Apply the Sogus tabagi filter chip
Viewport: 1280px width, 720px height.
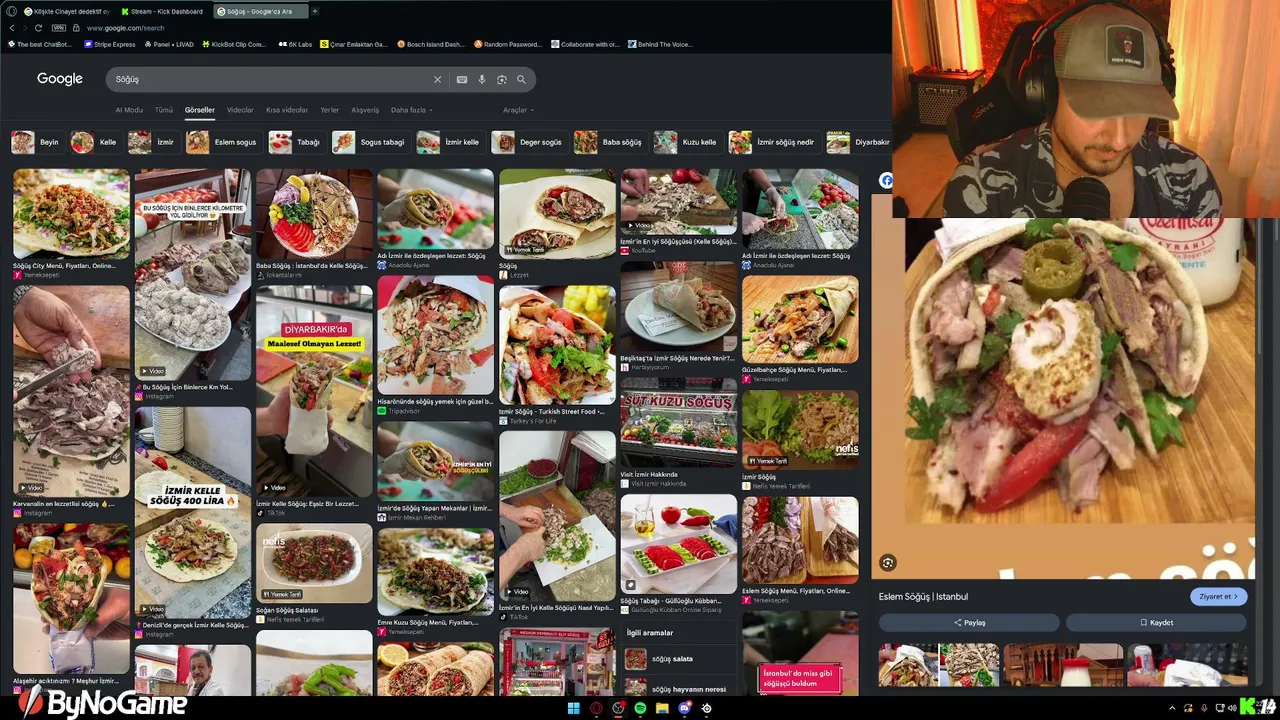pyautogui.click(x=370, y=142)
